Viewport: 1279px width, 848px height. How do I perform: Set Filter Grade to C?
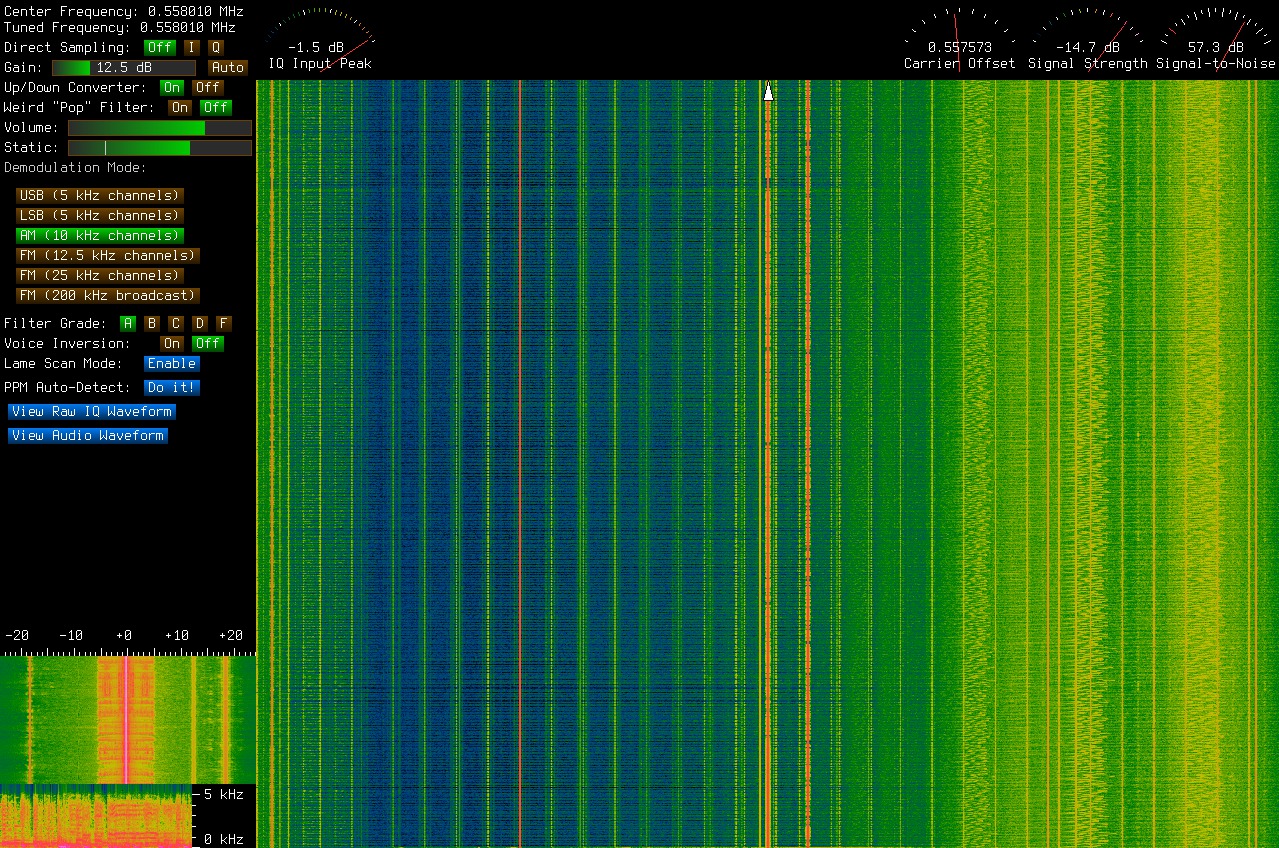pos(175,323)
